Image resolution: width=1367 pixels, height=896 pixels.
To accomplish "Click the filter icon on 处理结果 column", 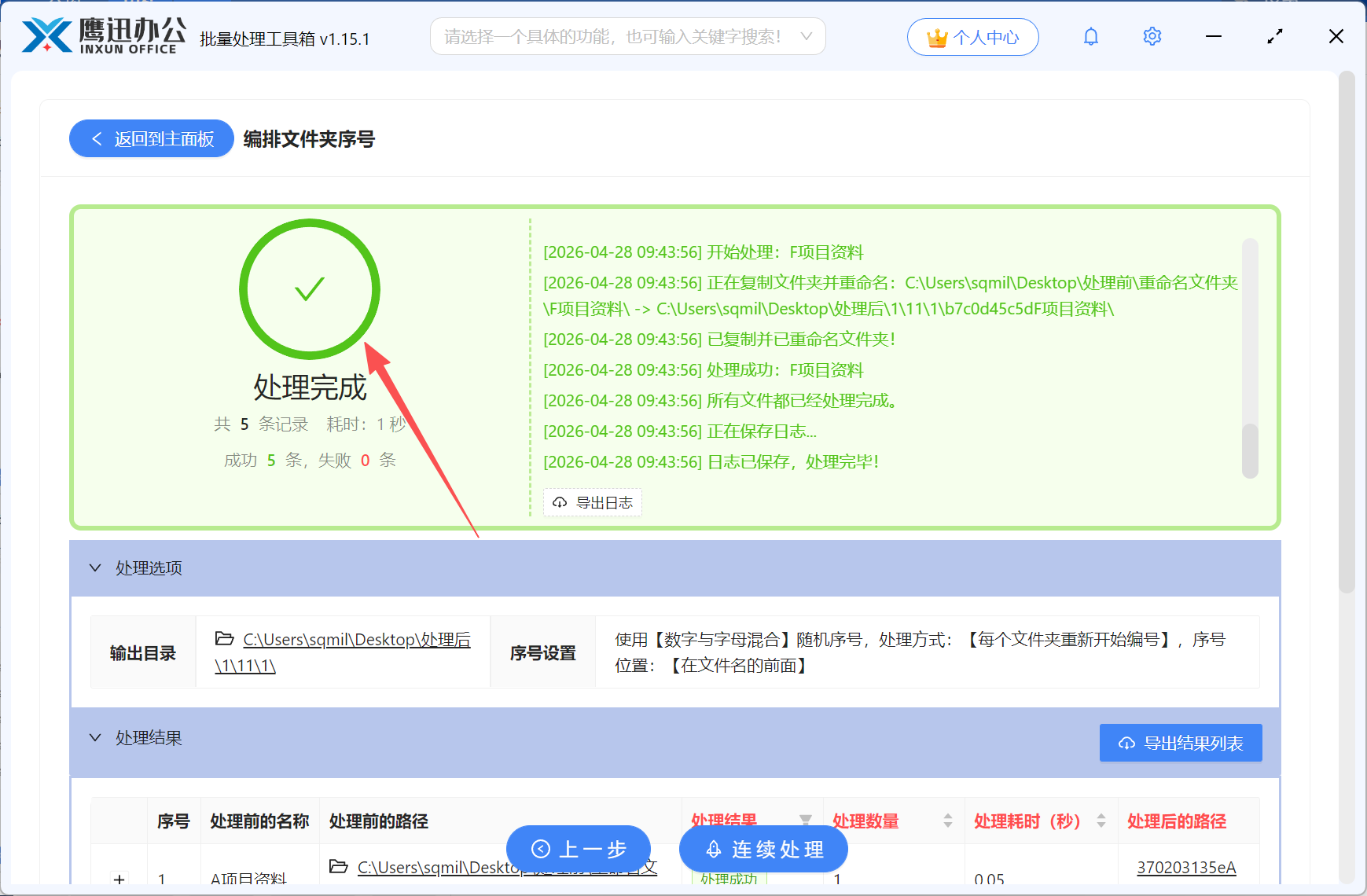I will pyautogui.click(x=807, y=820).
